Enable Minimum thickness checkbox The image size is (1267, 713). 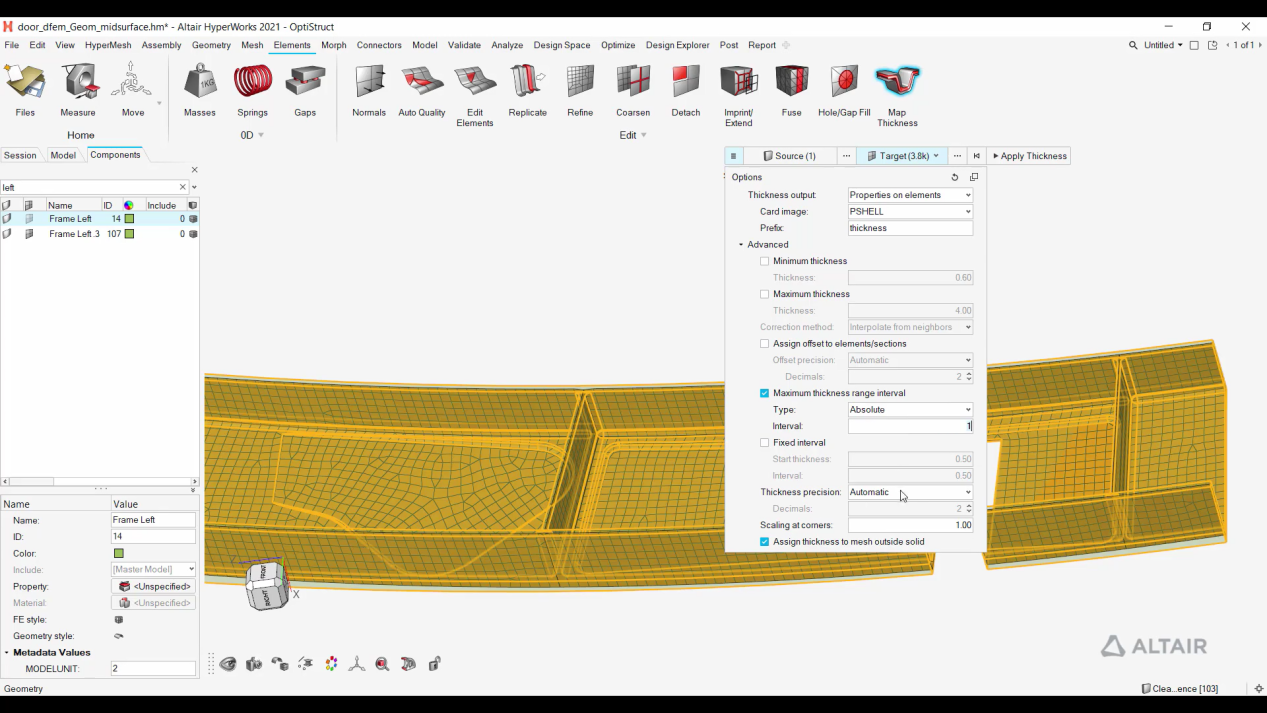[765, 261]
